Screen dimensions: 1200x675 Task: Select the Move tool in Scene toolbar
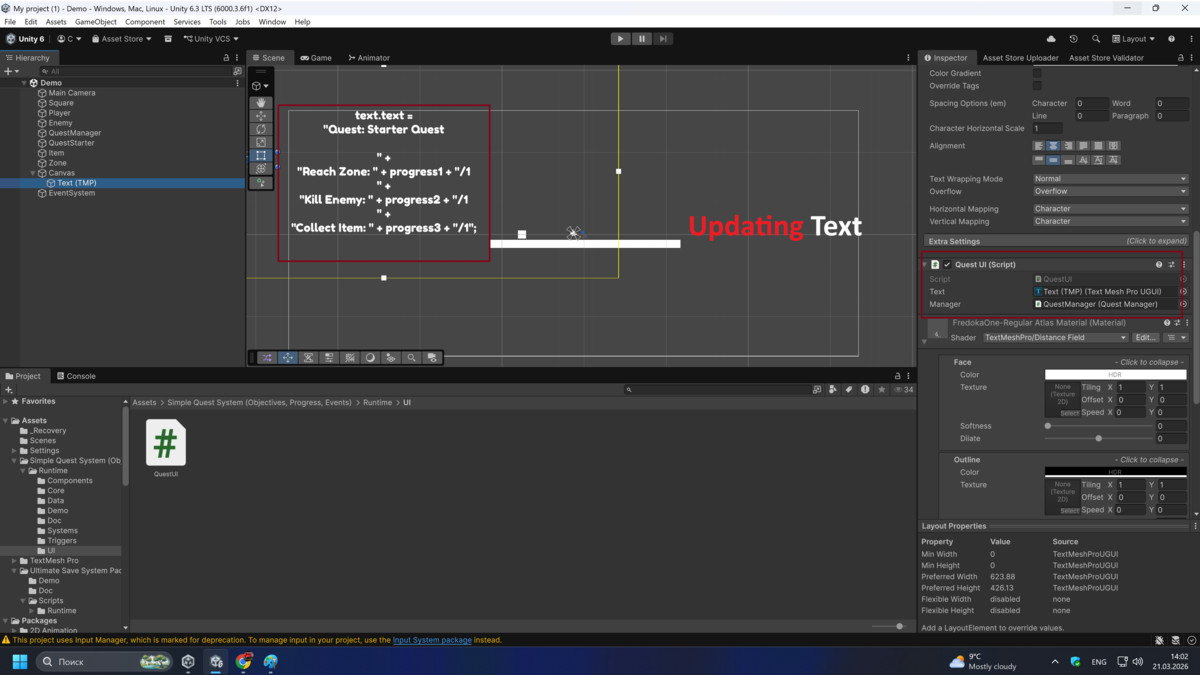point(261,116)
